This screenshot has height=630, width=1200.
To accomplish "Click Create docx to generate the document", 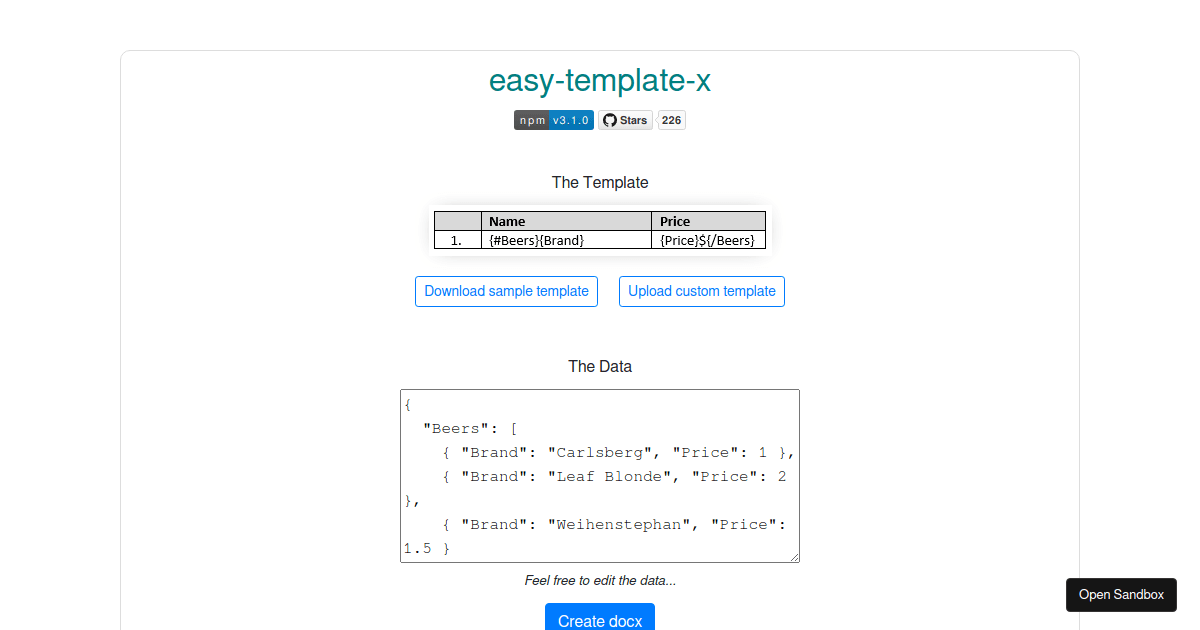I will [600, 620].
